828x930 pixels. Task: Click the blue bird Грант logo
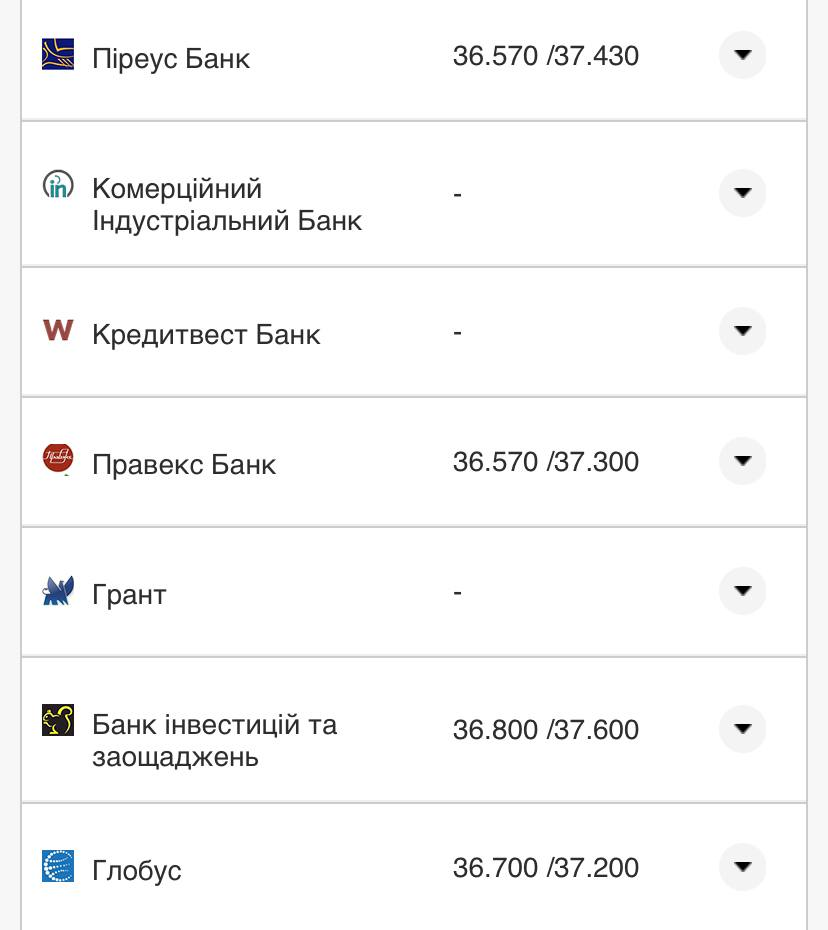pos(59,591)
